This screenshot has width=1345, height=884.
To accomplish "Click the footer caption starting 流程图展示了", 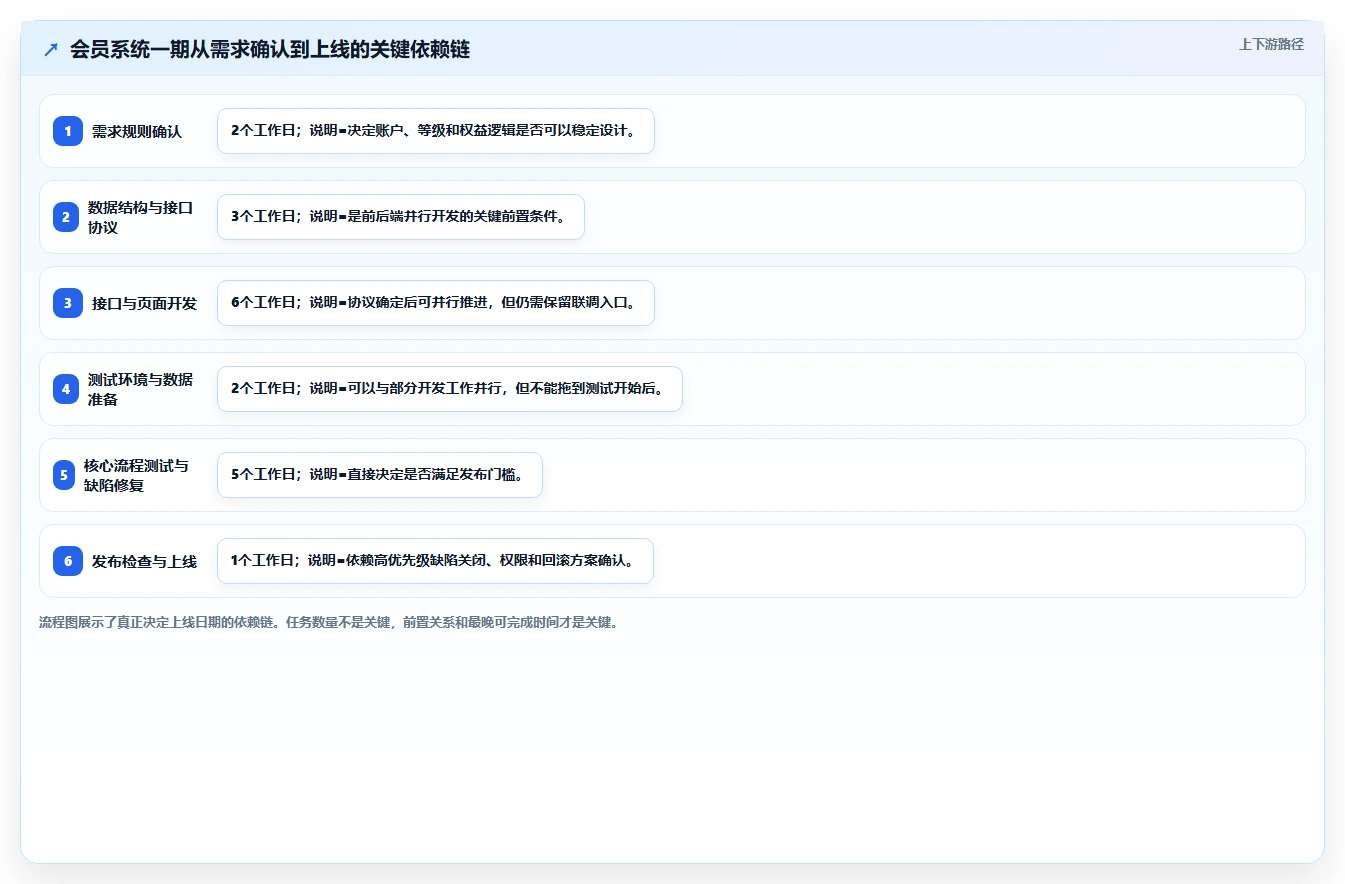I will (329, 622).
